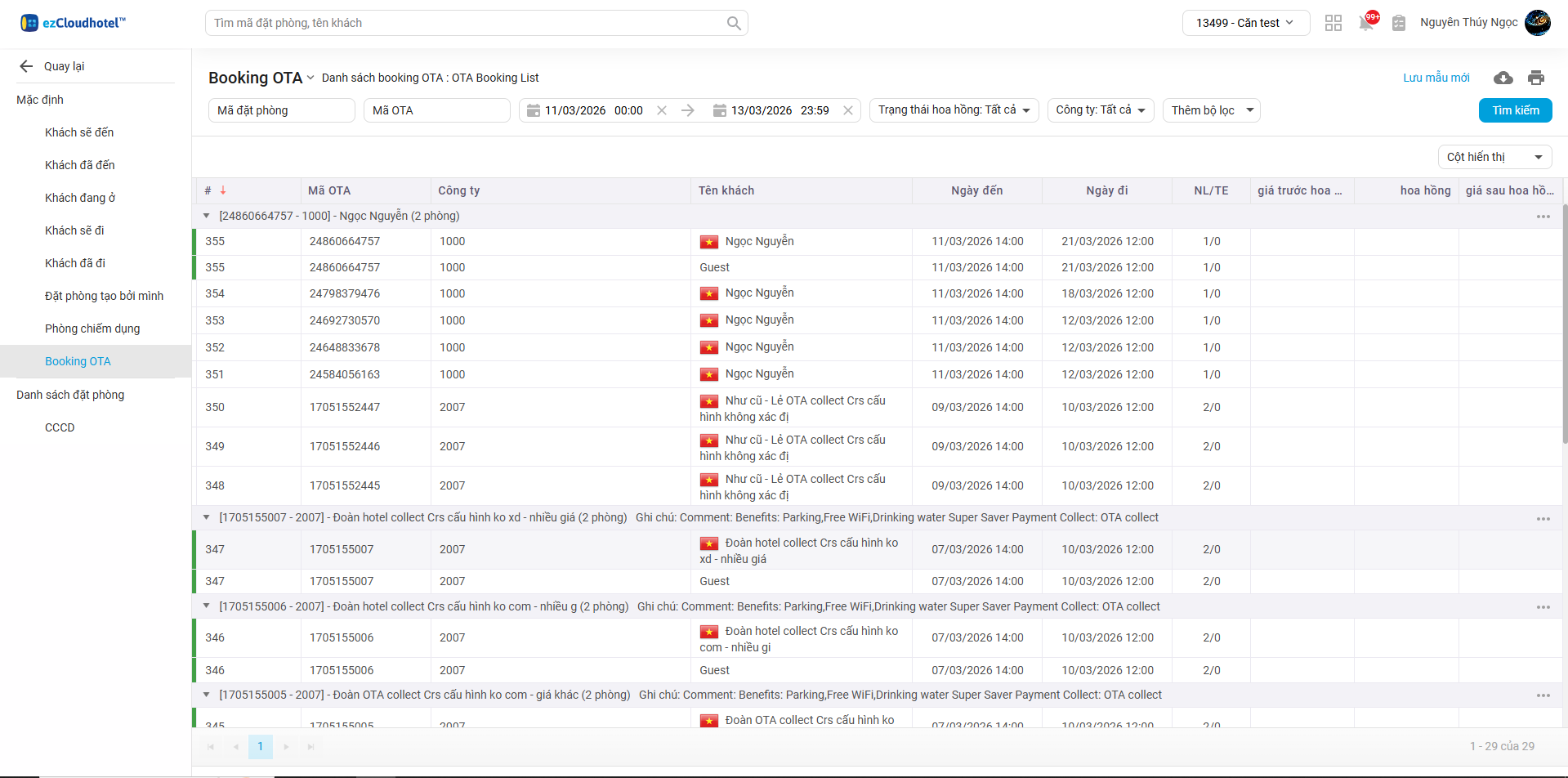
Task: Click the Tìm kiếm button
Action: [x=1515, y=110]
